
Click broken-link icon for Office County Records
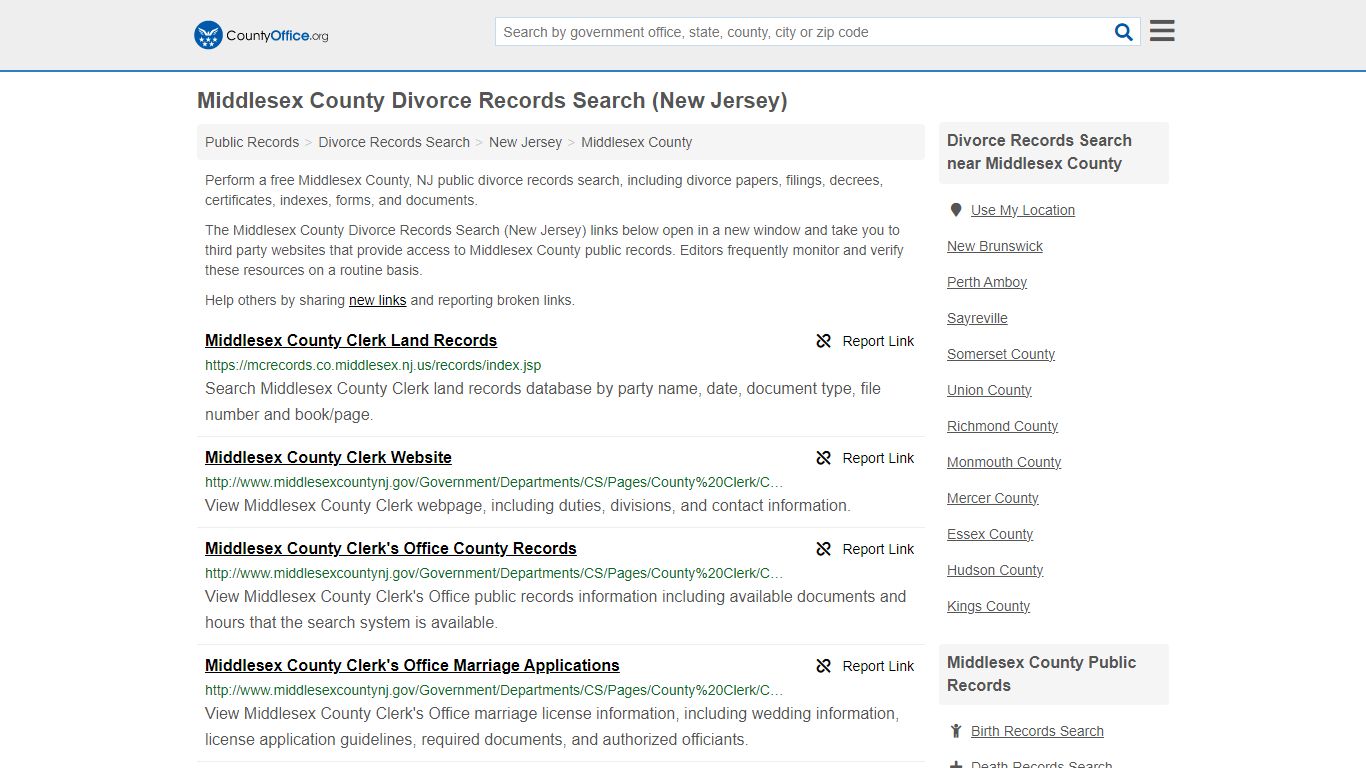(824, 549)
